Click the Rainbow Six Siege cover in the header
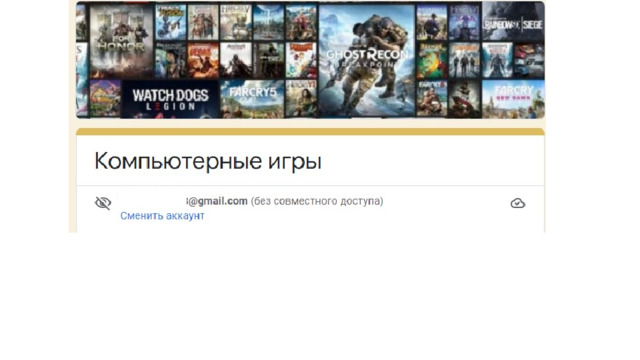Image resolution: width=640 pixels, height=360 pixels. pyautogui.click(x=513, y=22)
